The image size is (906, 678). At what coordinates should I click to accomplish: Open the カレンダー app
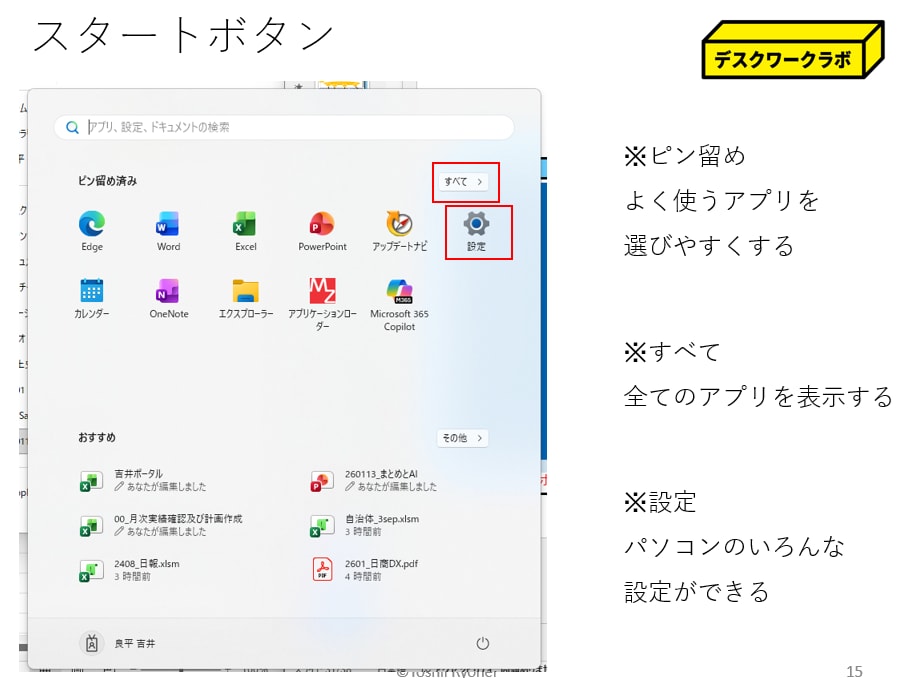tap(91, 298)
